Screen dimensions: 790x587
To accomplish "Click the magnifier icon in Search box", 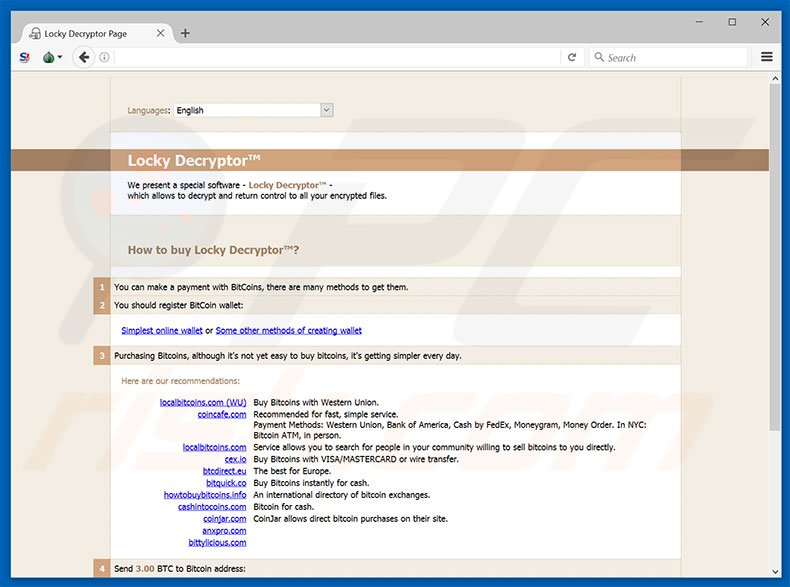I will (599, 57).
